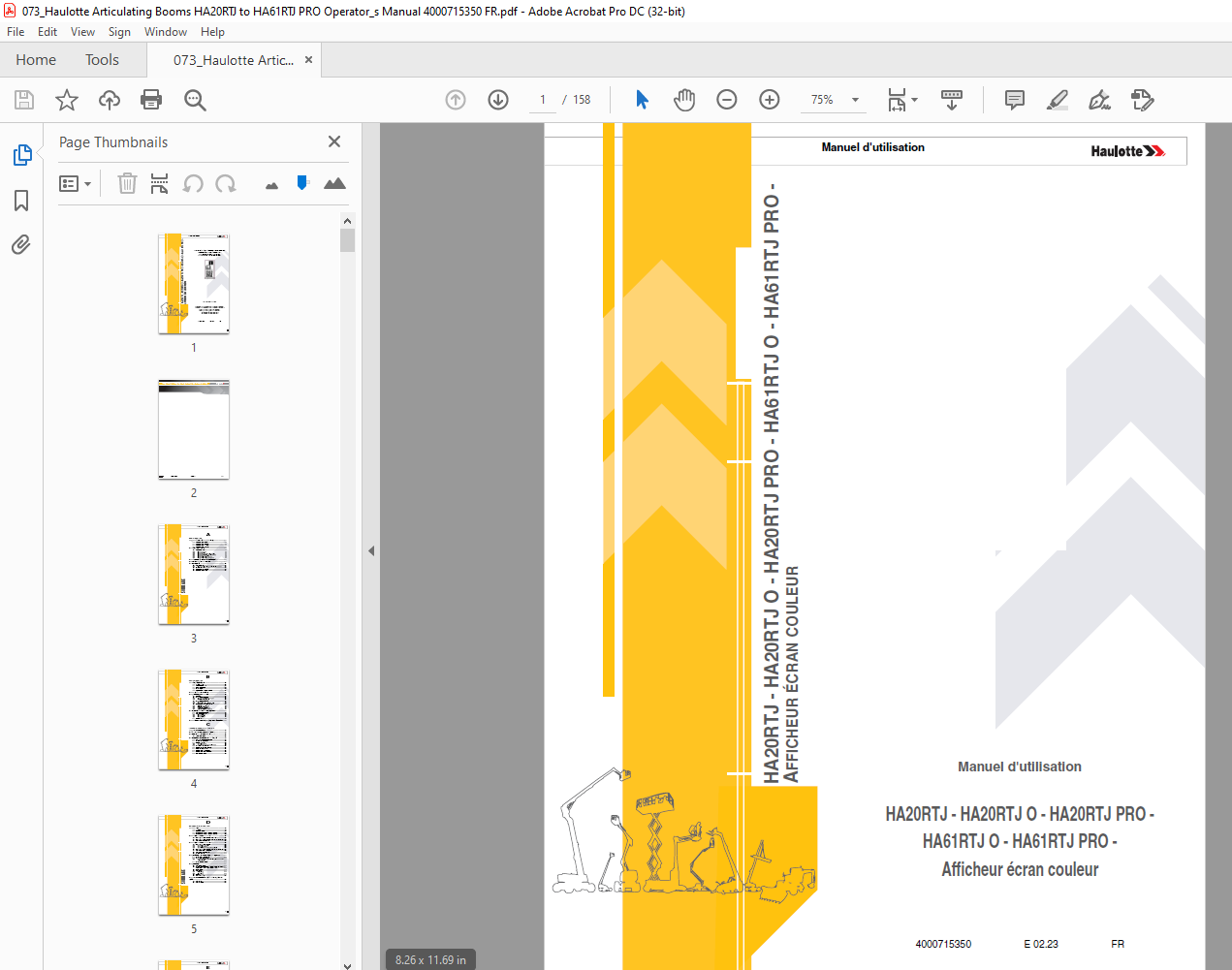Click the stamp/send for signature icon
The height and width of the screenshot is (970, 1232).
click(x=1143, y=100)
